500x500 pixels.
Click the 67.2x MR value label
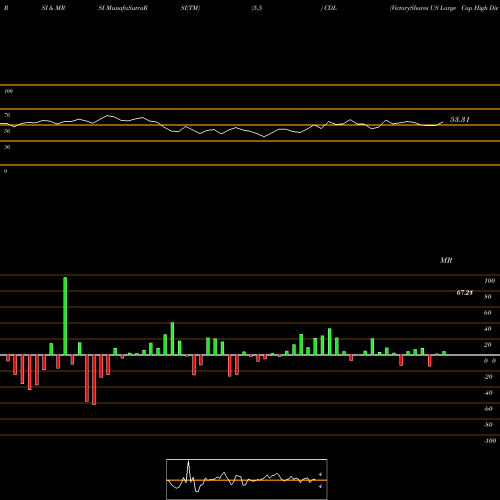[464, 293]
